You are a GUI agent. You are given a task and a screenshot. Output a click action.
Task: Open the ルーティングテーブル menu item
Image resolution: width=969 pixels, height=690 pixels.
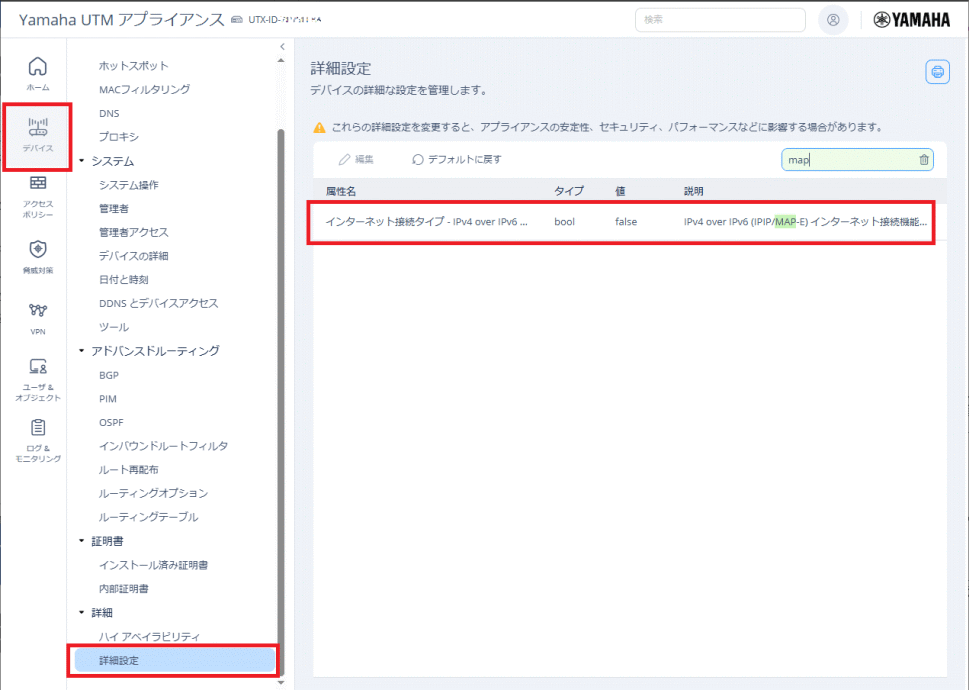148,517
